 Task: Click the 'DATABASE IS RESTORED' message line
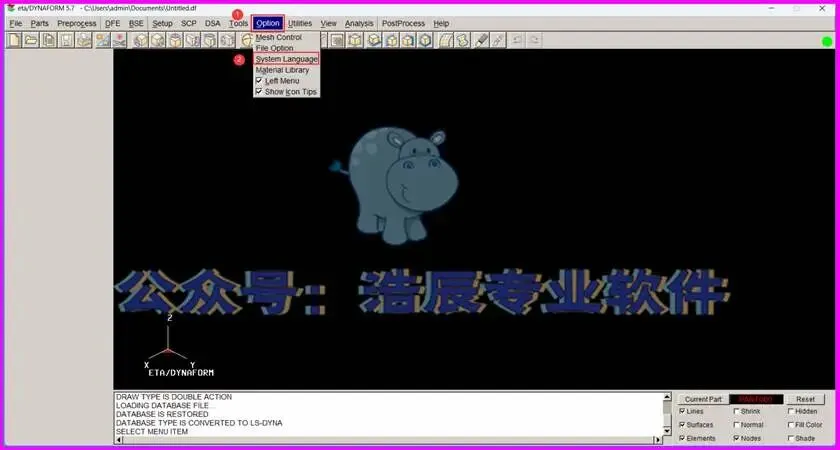click(162, 414)
